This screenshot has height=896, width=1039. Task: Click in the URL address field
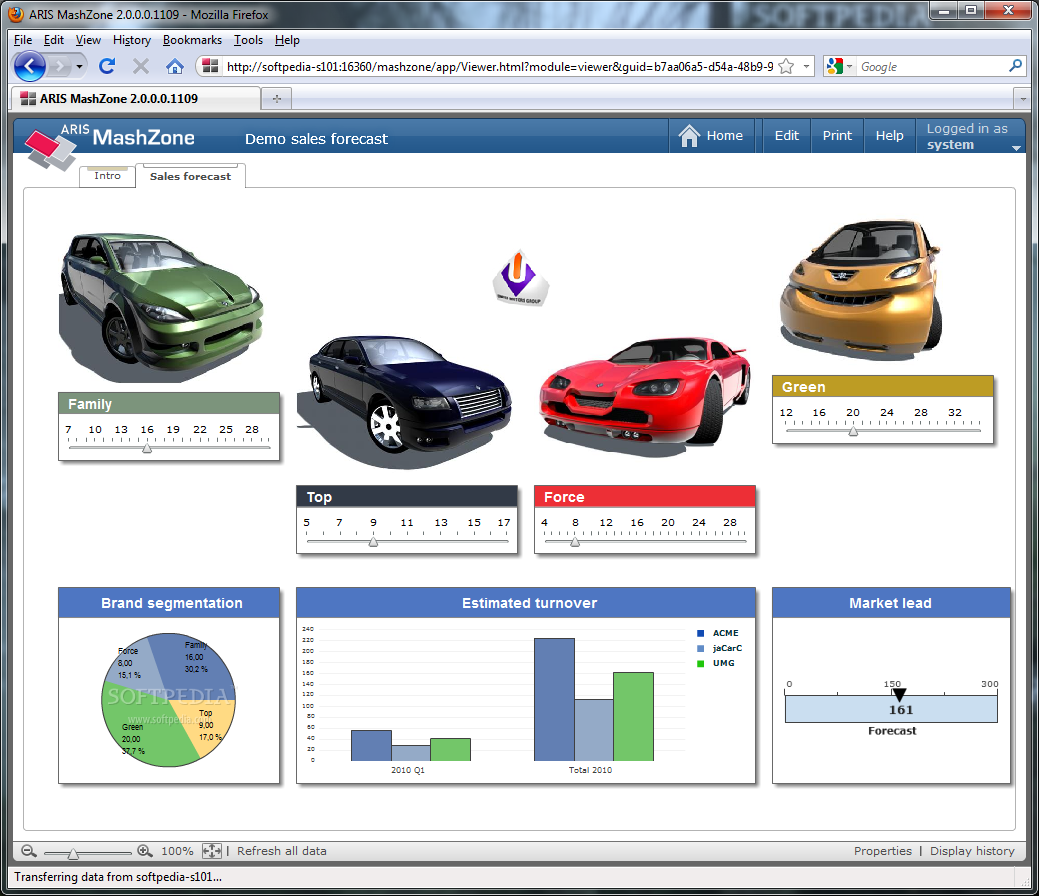click(x=500, y=66)
